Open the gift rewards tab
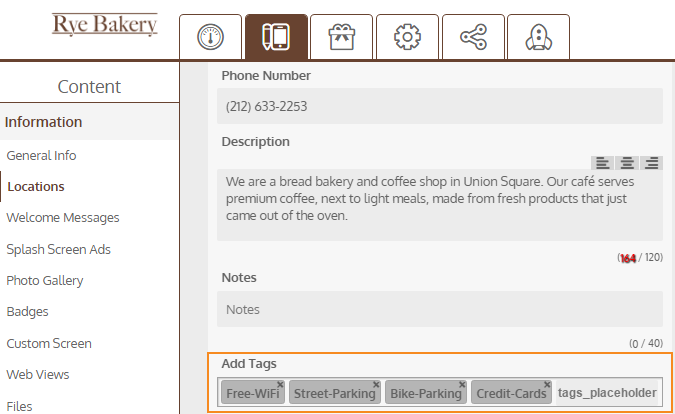This screenshot has height=414, width=675. [341, 37]
